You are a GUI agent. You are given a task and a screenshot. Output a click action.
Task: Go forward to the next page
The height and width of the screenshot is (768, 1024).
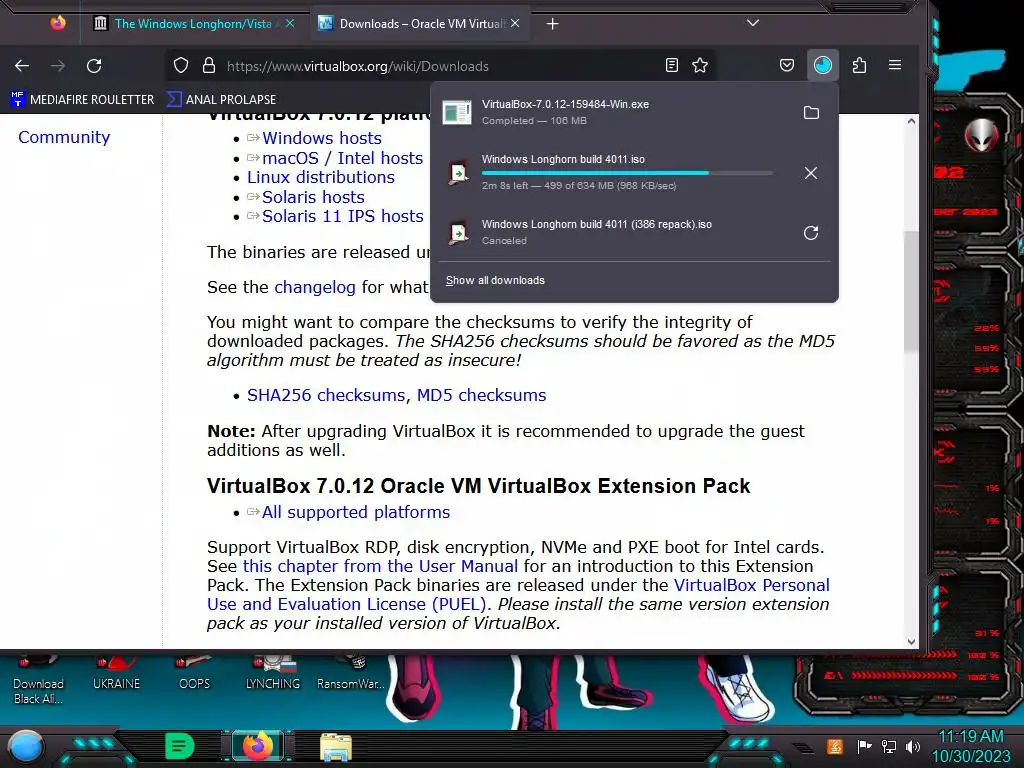(58, 65)
